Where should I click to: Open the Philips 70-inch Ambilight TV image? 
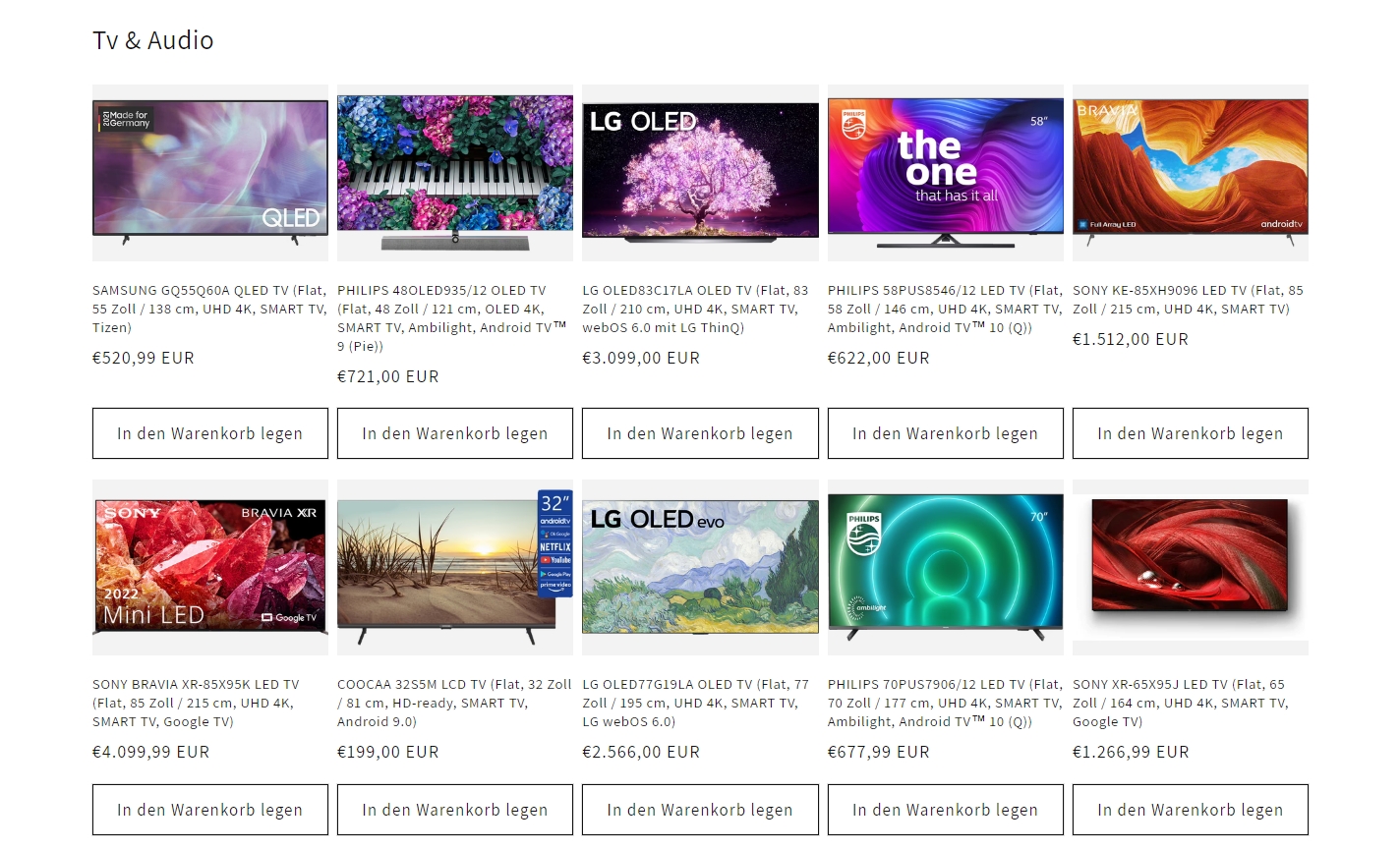946,567
